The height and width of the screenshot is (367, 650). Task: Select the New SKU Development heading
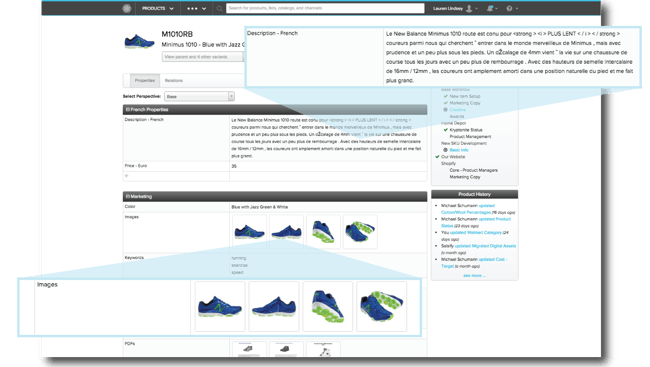[x=464, y=143]
